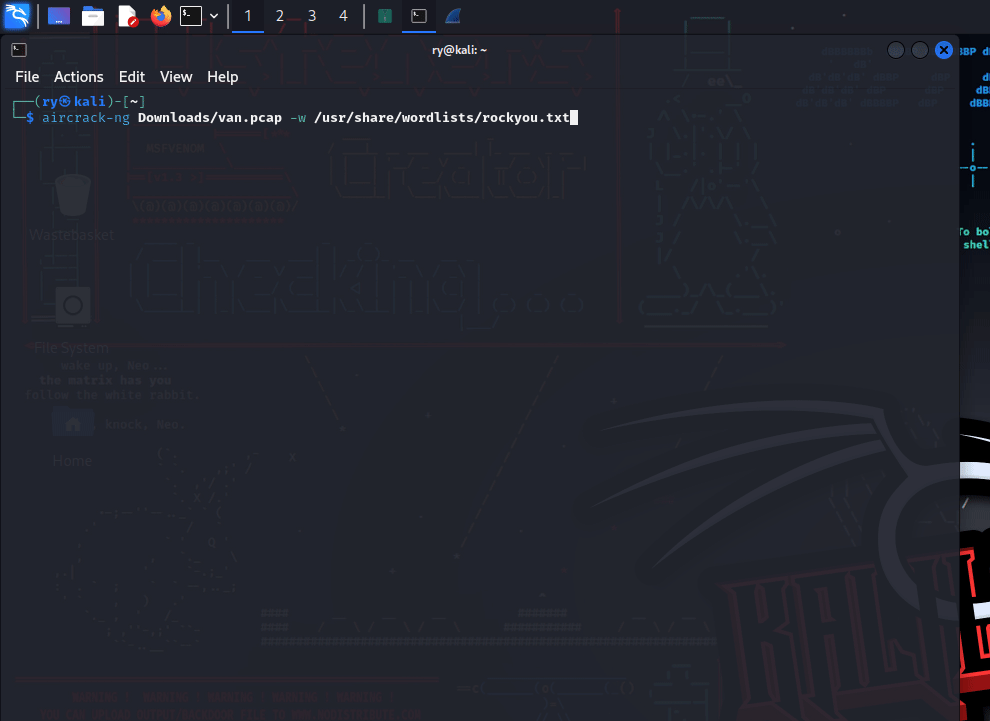Click the aircrack-ng command text

click(x=86, y=118)
